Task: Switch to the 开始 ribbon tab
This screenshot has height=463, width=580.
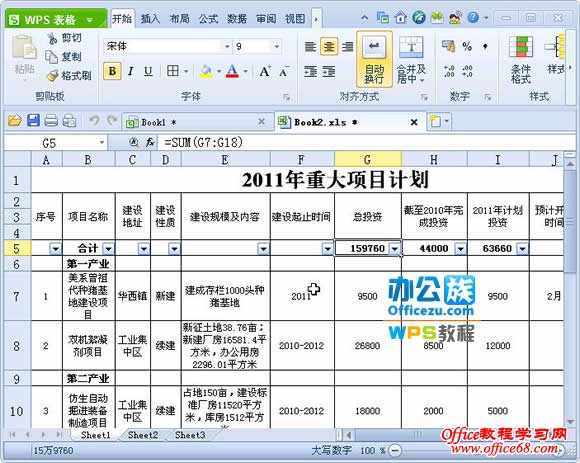Action: [122, 18]
